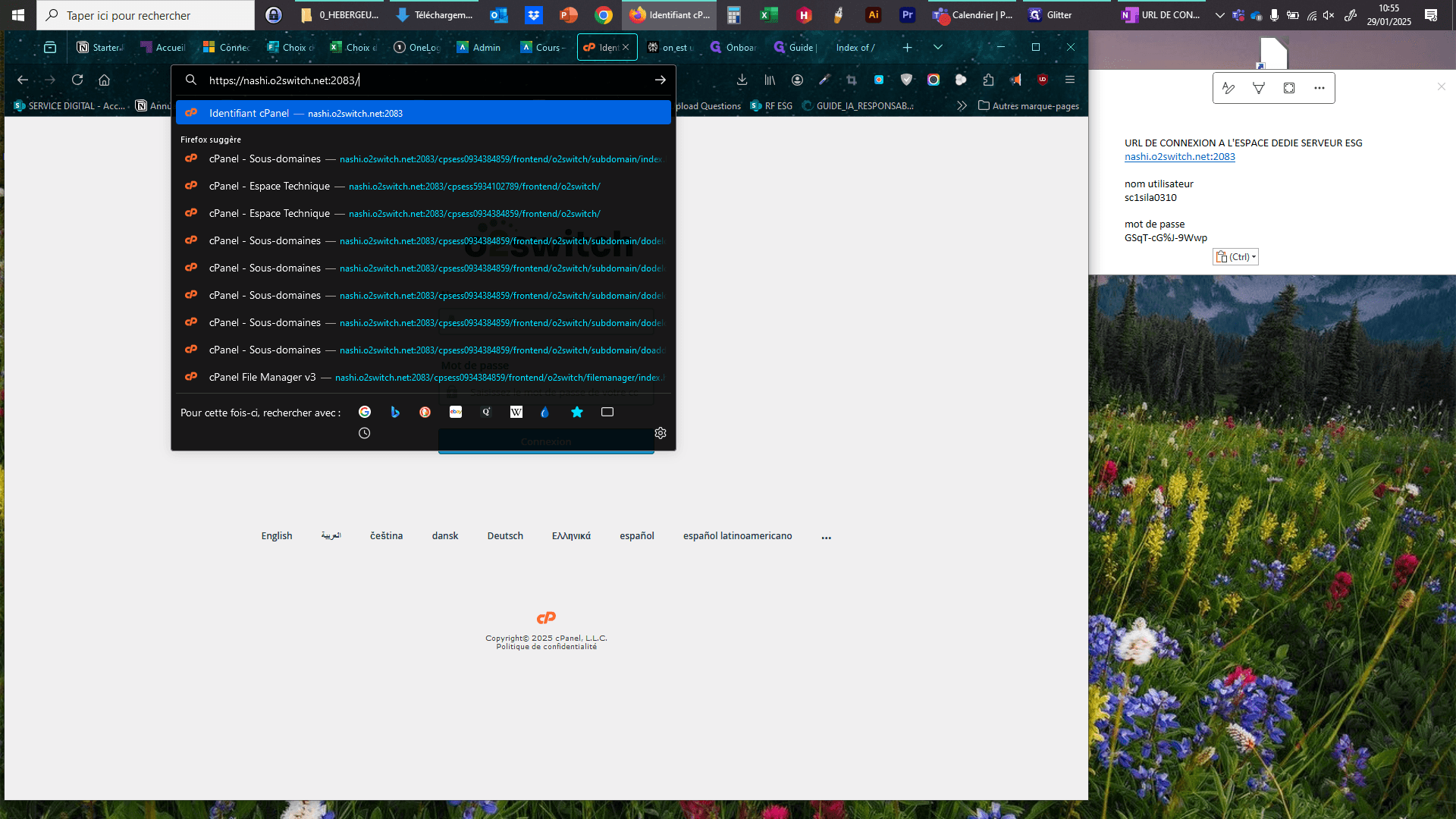Show more languages ellipsis on cPanel page
The image size is (1456, 819).
click(x=827, y=536)
